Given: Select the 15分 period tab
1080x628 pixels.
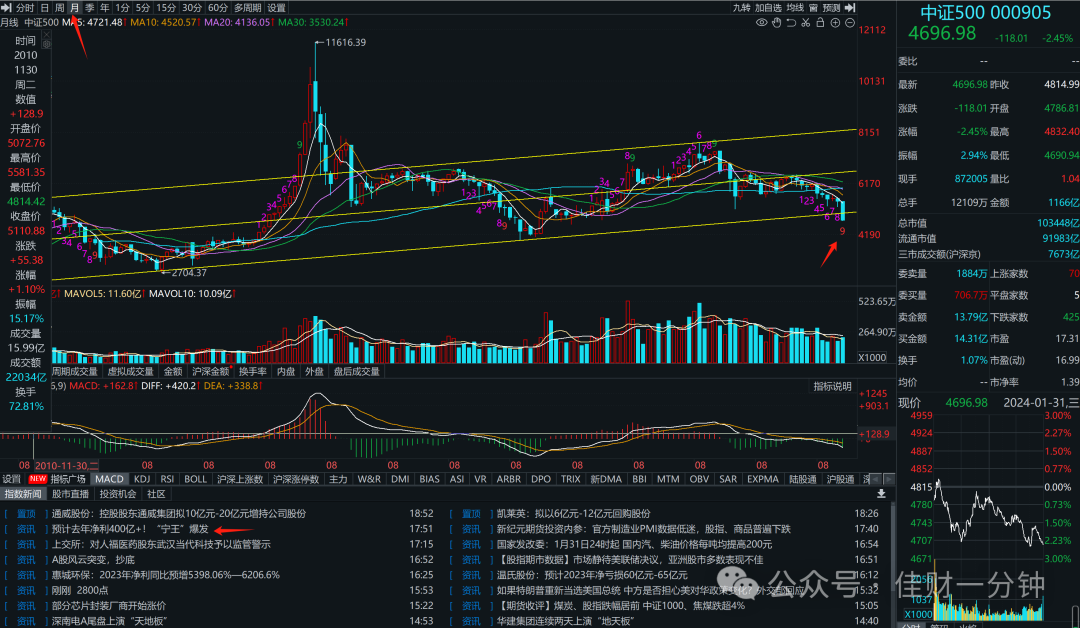Looking at the screenshot, I should 166,8.
